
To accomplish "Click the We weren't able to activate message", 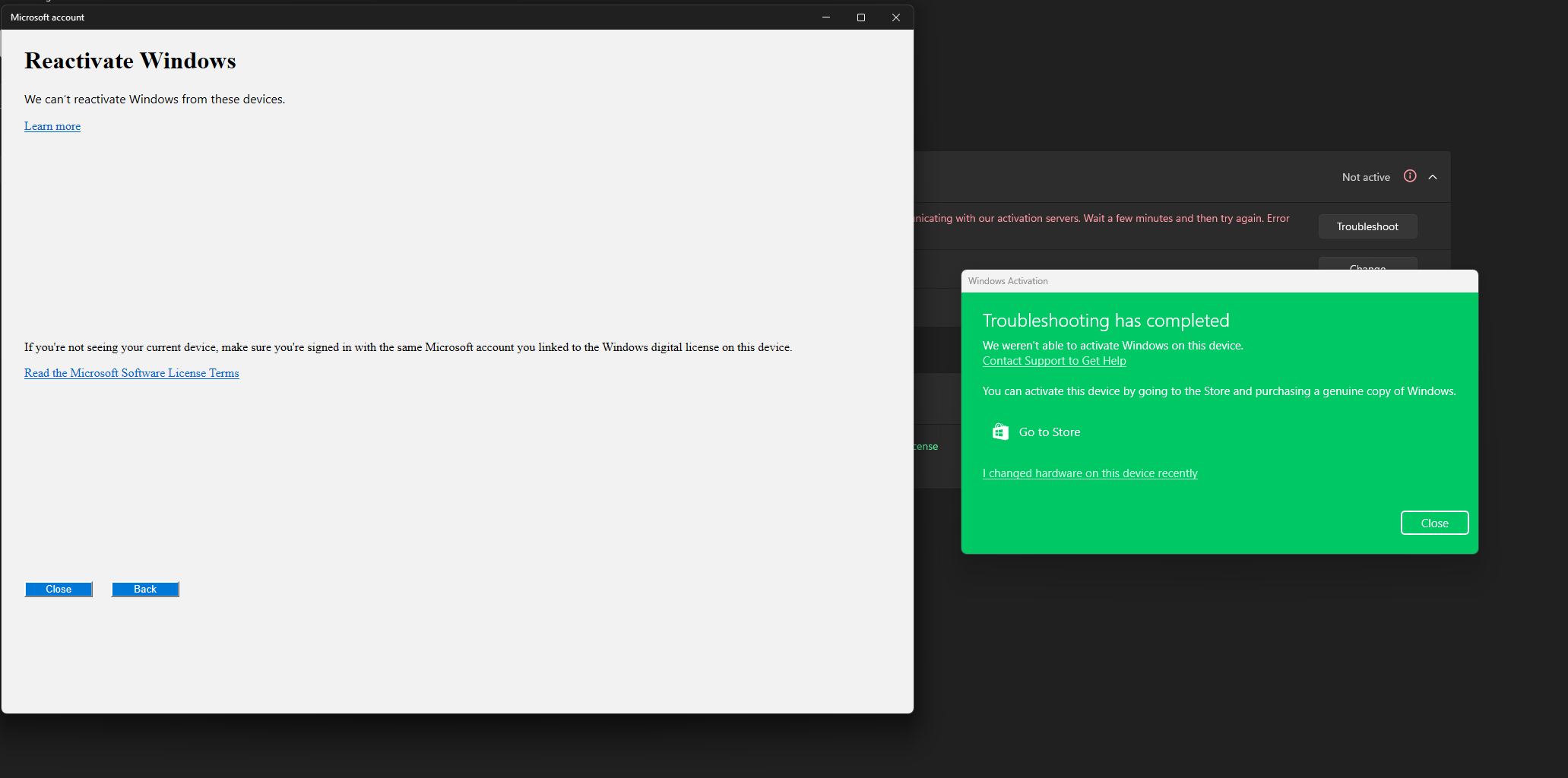I will [x=1113, y=346].
